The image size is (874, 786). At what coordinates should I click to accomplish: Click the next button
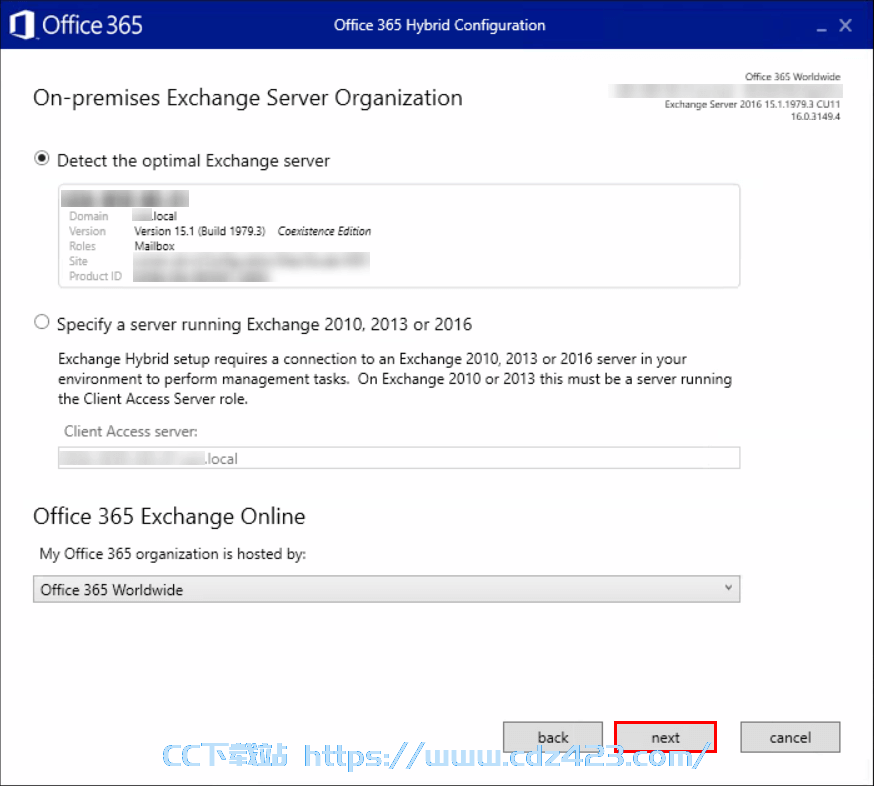665,737
